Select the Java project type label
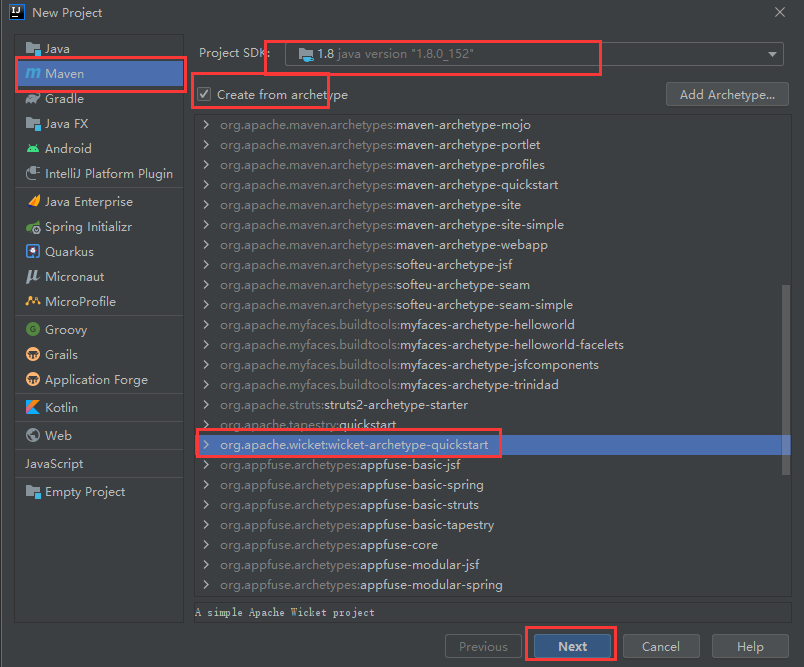Viewport: 804px width, 667px height. pos(57,49)
